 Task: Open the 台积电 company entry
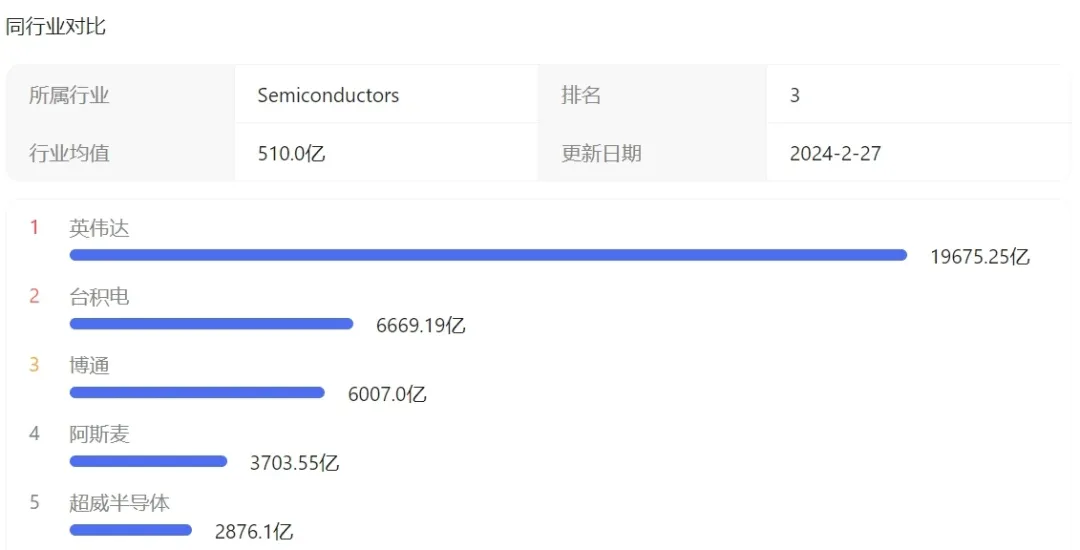[x=99, y=298]
